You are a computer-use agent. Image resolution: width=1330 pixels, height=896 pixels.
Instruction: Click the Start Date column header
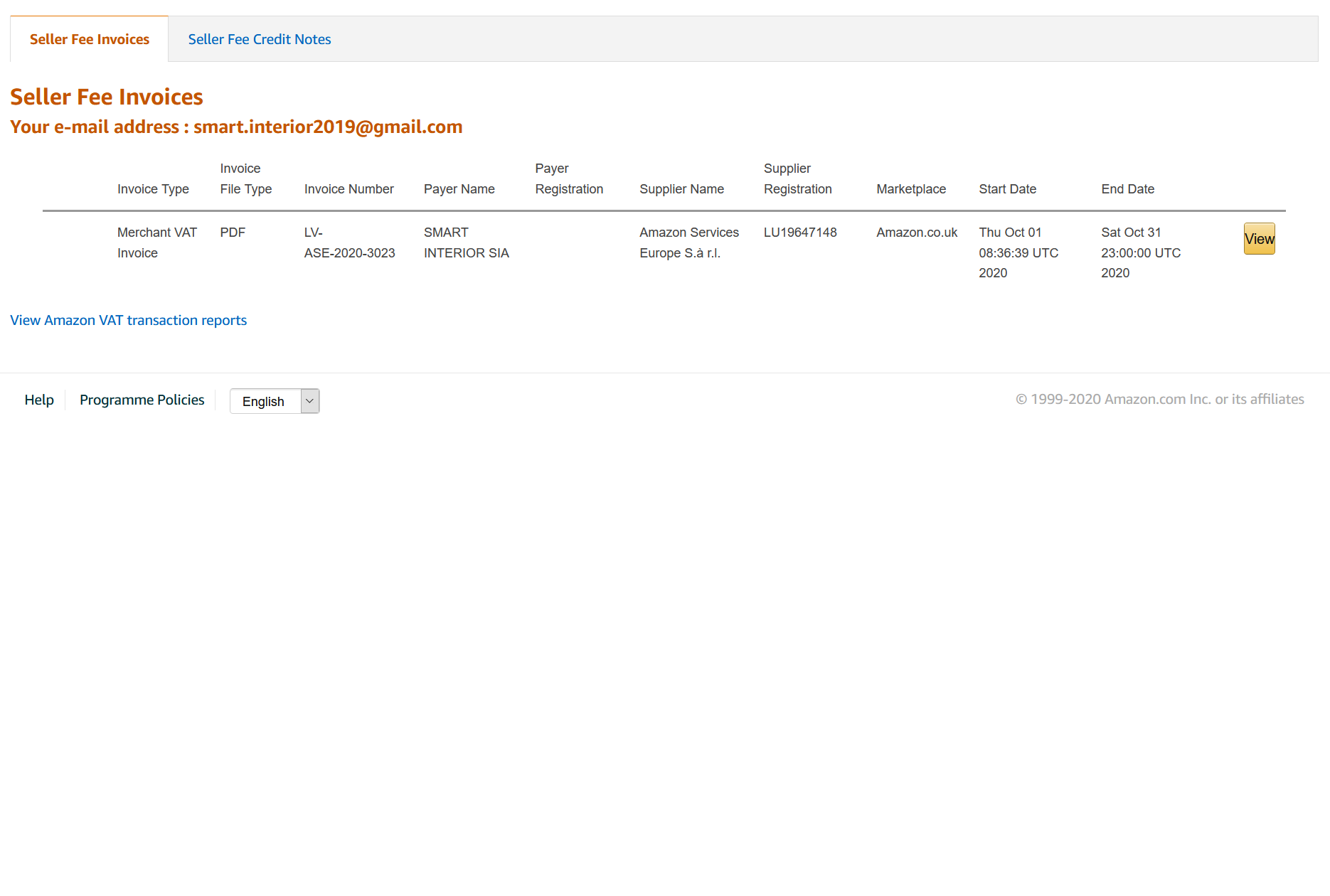pos(1007,188)
